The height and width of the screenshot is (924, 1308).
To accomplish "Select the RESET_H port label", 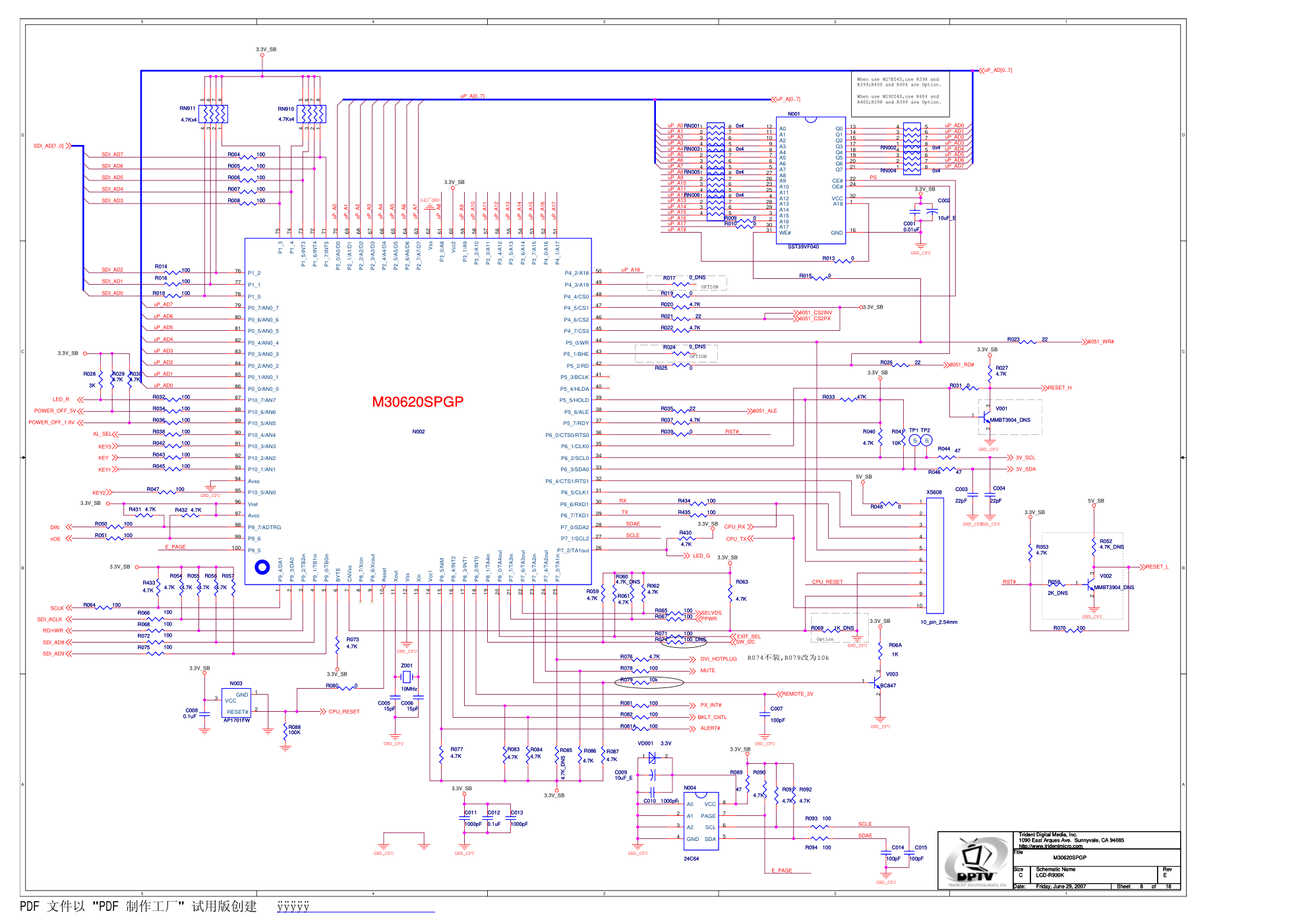I will pyautogui.click(x=1059, y=388).
